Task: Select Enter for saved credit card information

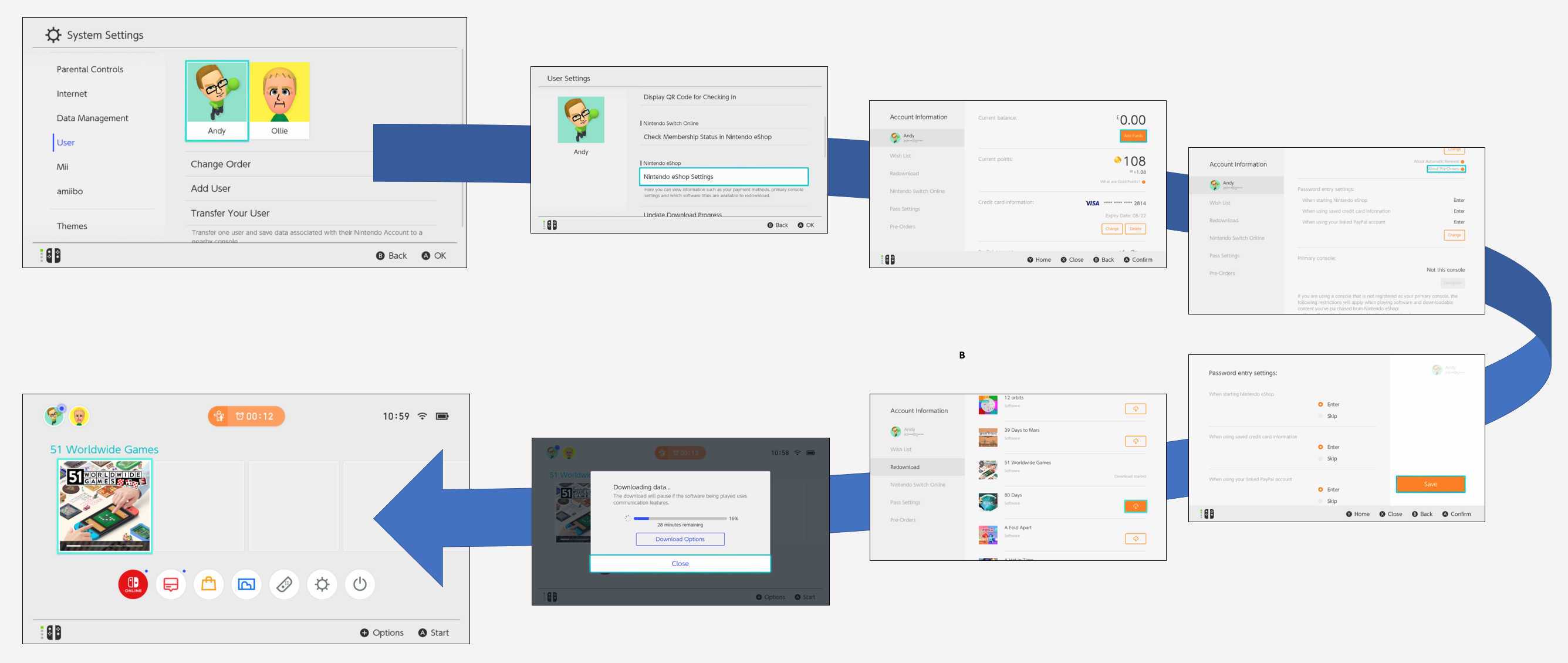Action: pyautogui.click(x=1329, y=447)
